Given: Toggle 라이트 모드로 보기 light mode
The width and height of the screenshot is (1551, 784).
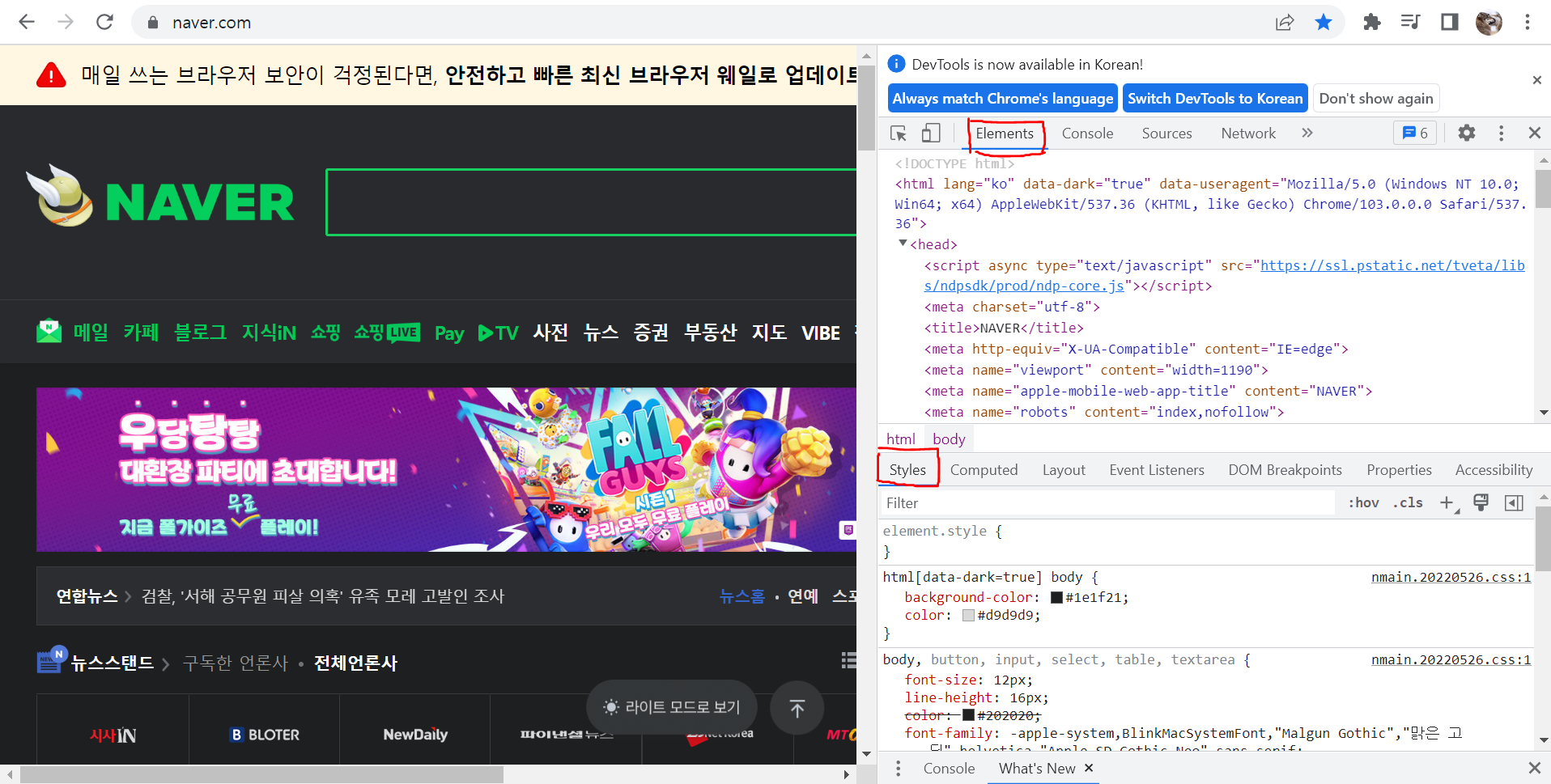Looking at the screenshot, I should pyautogui.click(x=672, y=707).
